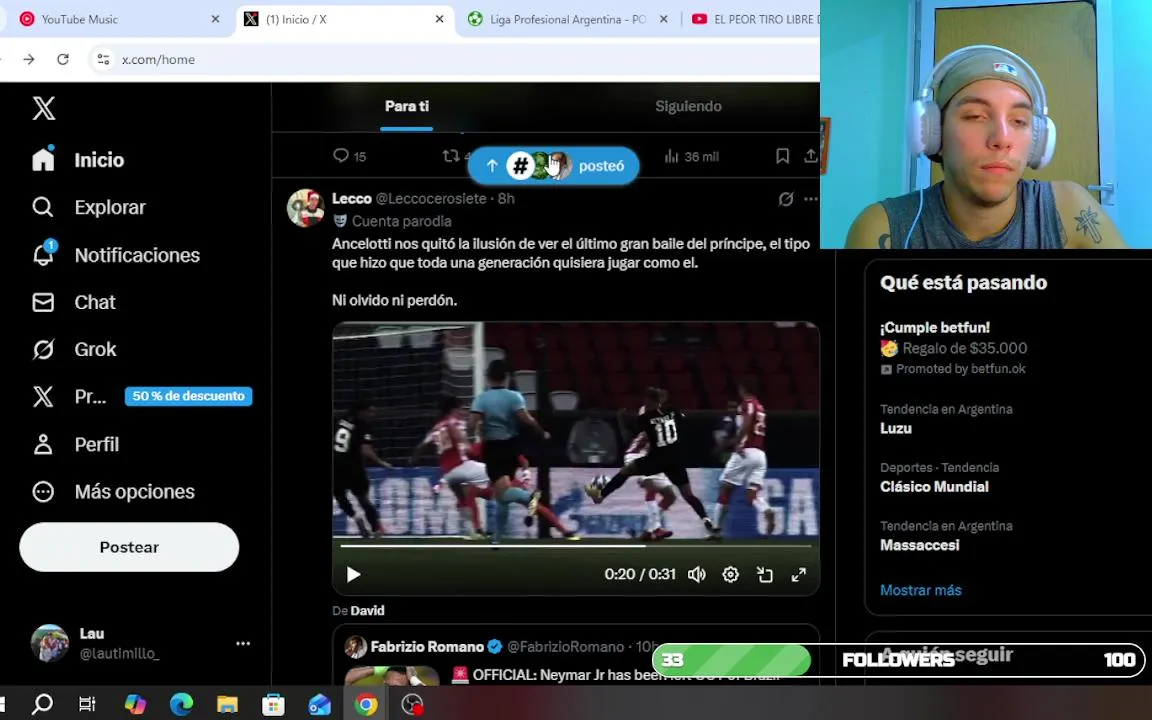Open trend 'Luzu'
Screen dimensions: 1152x720
896,428
